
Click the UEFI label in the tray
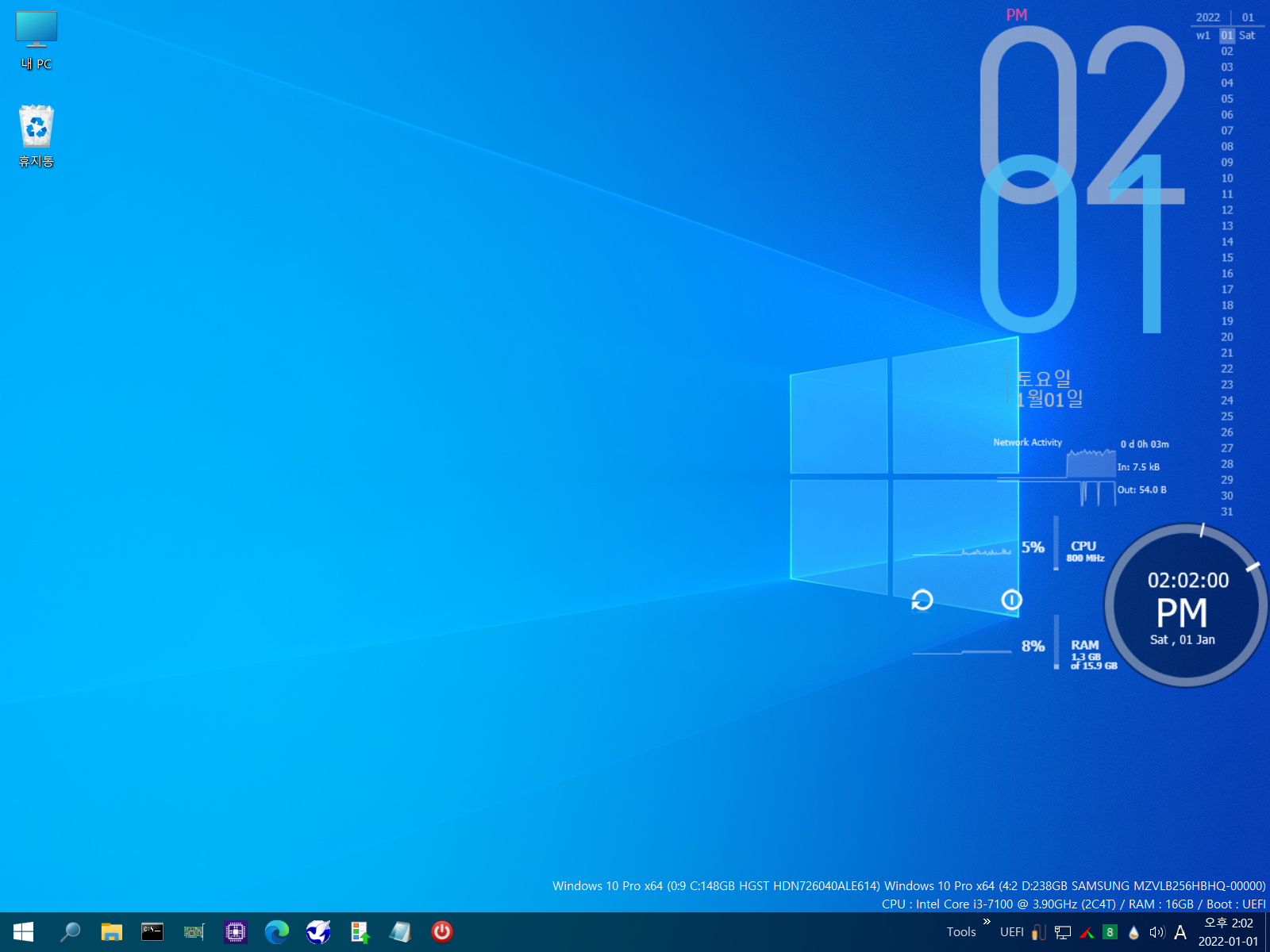coord(1011,932)
